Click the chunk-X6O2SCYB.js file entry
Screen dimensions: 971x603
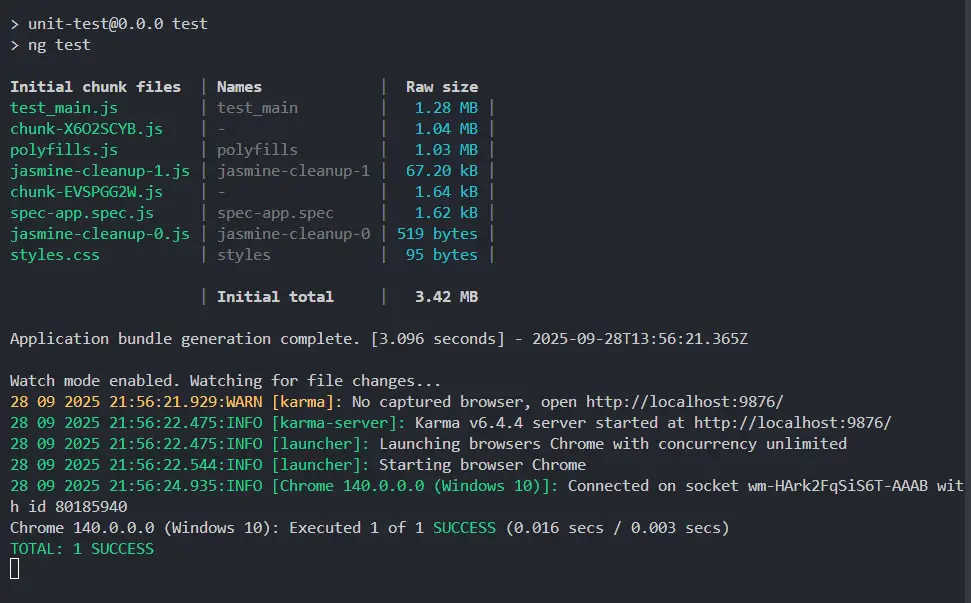click(x=86, y=129)
